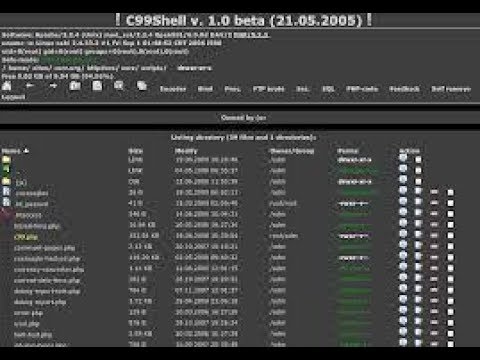This screenshot has width=480, height=360.
Task: Open the FTP brute tool
Action: pos(269,89)
